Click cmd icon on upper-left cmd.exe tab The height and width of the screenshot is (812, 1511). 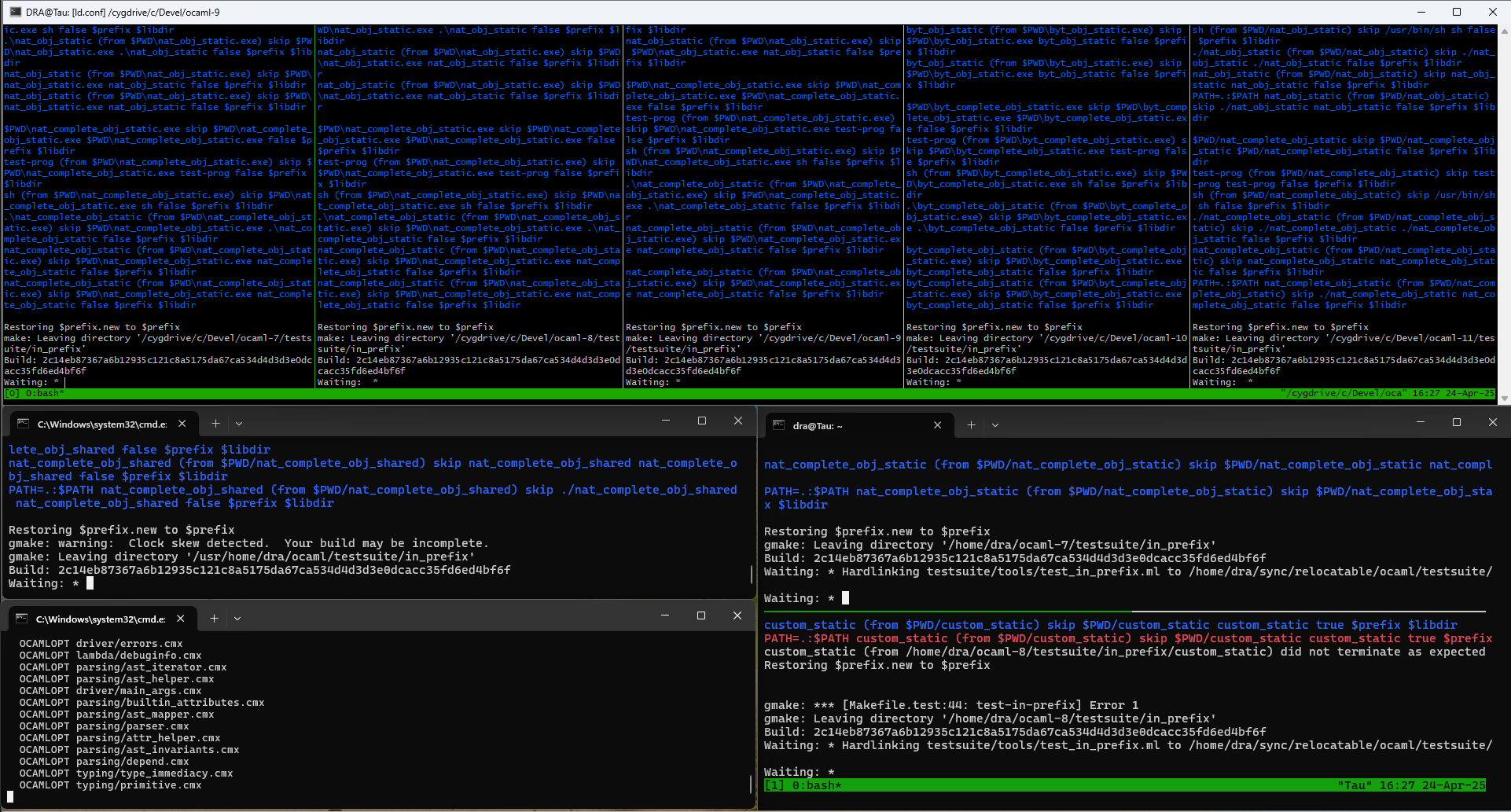coord(24,424)
